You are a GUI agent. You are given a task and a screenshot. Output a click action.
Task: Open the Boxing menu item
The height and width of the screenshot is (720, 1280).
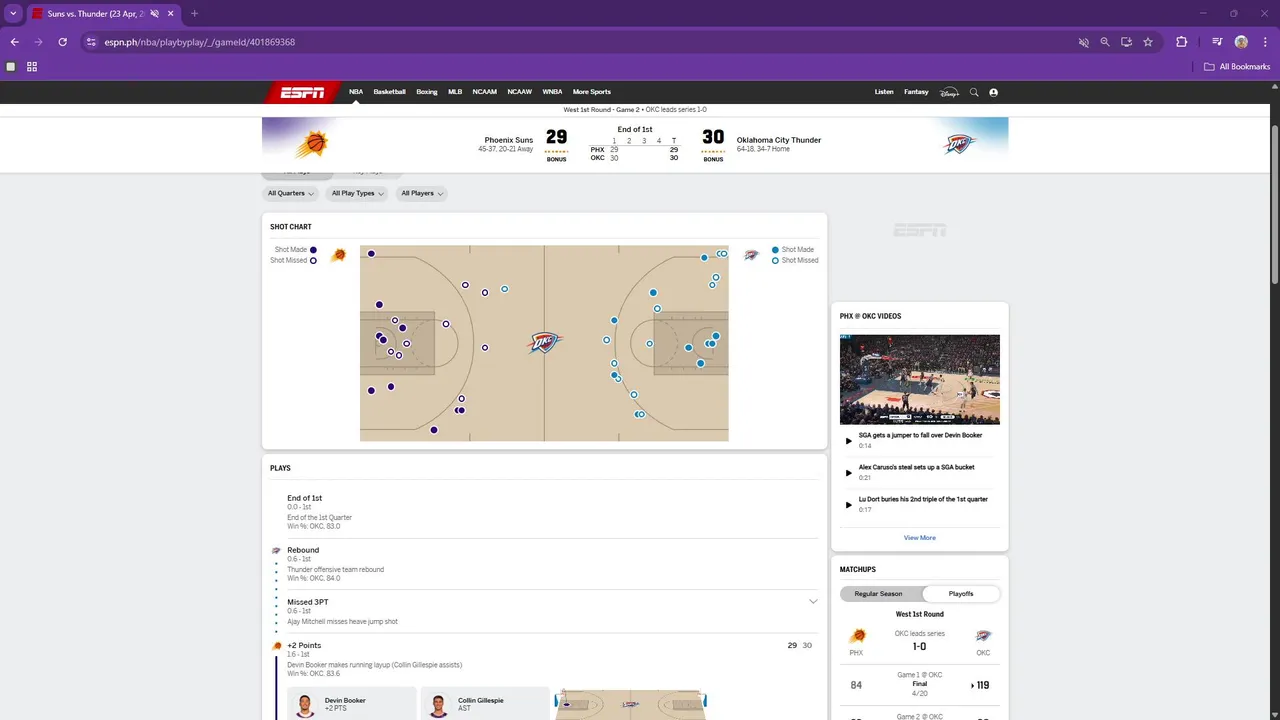[x=427, y=92]
